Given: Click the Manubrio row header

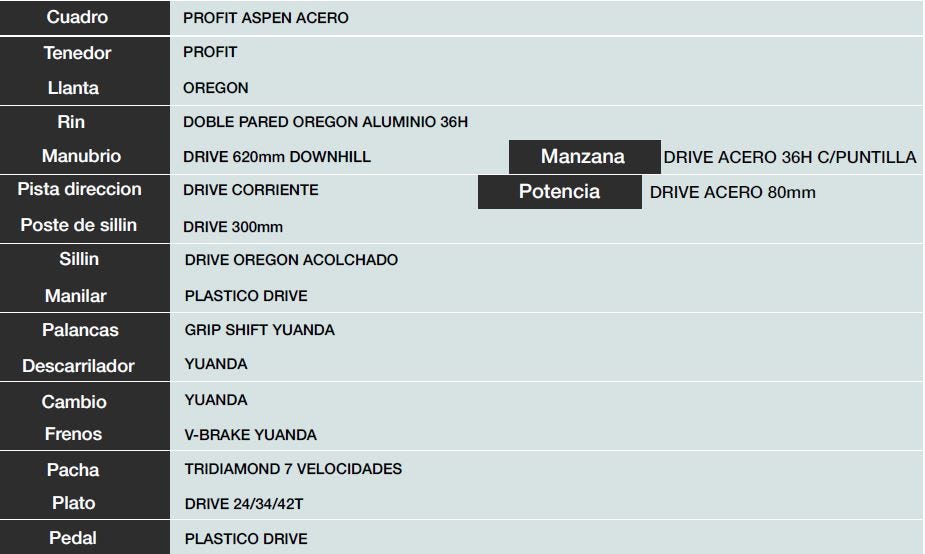Looking at the screenshot, I should [81, 156].
